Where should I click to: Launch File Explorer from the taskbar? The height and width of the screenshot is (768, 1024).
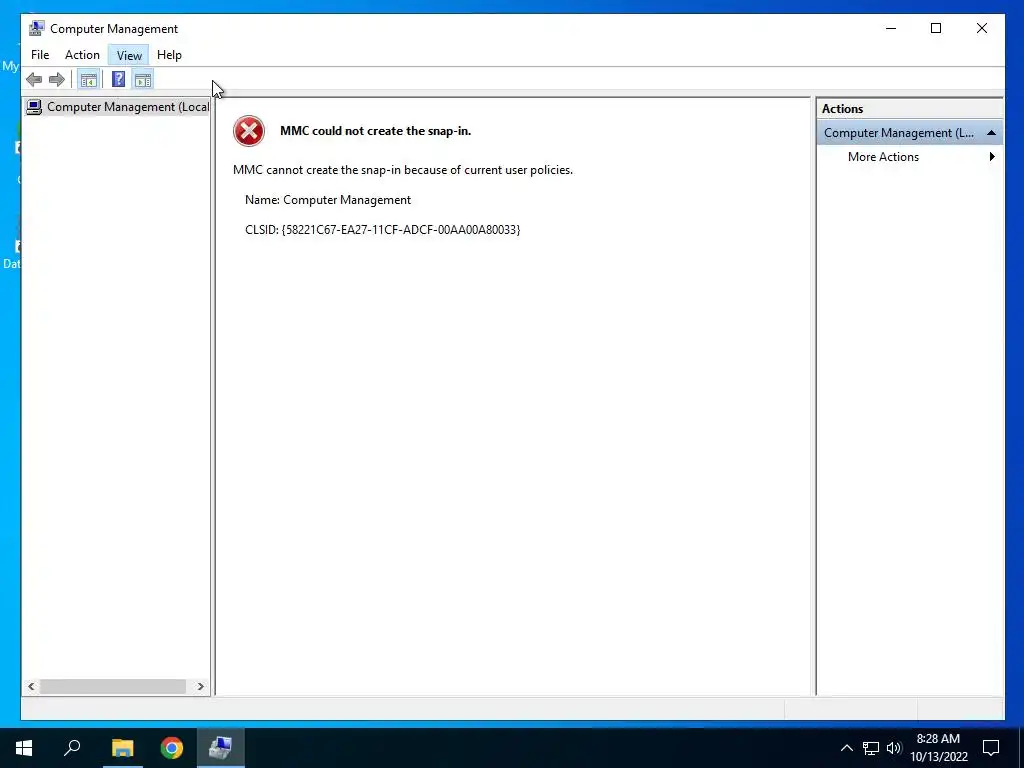[x=122, y=748]
